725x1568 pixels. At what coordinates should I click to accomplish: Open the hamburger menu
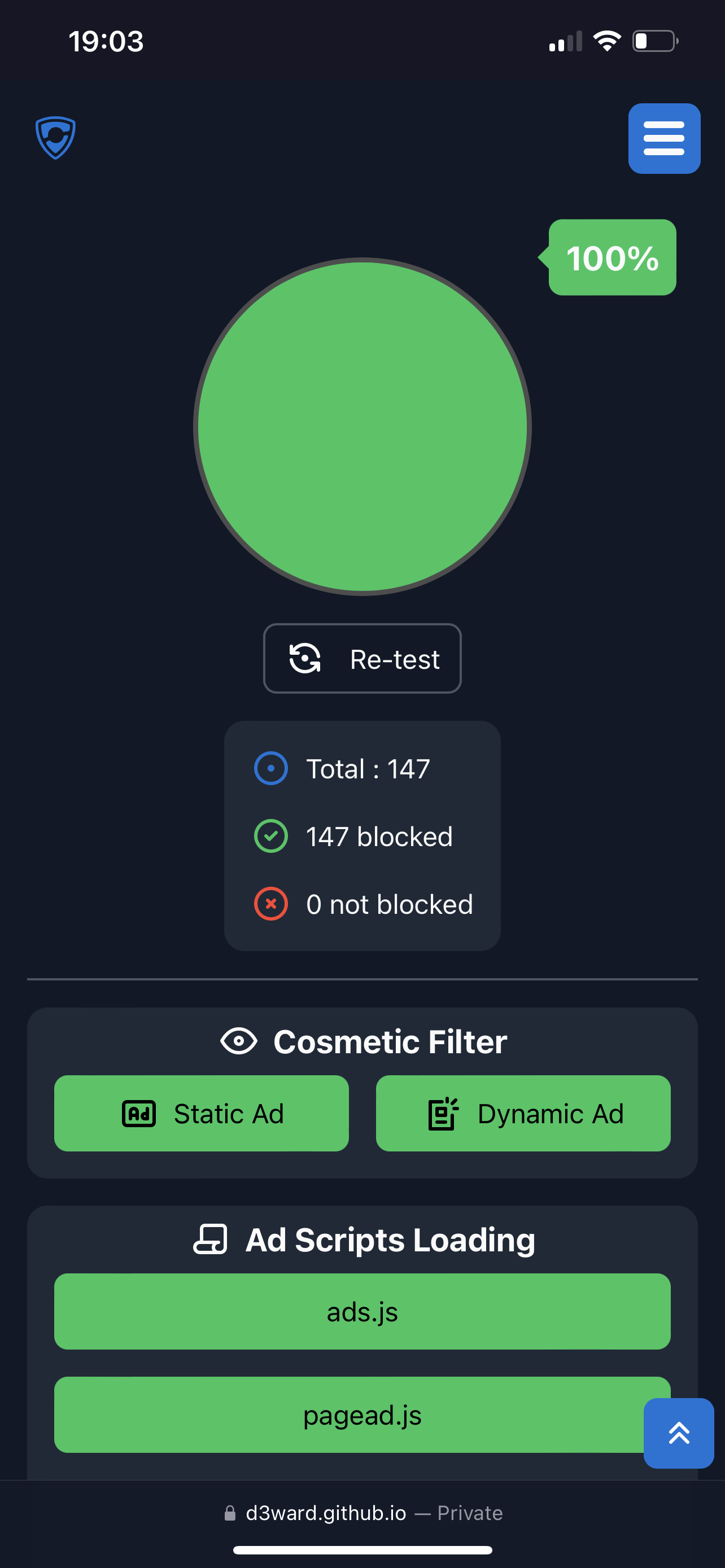coord(663,138)
